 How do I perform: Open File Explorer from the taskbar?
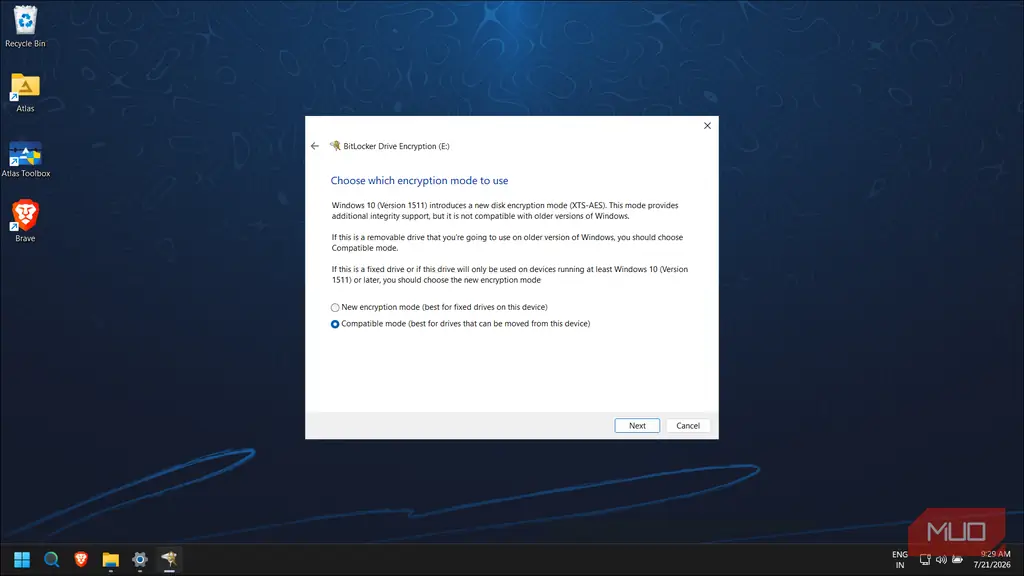pos(110,560)
